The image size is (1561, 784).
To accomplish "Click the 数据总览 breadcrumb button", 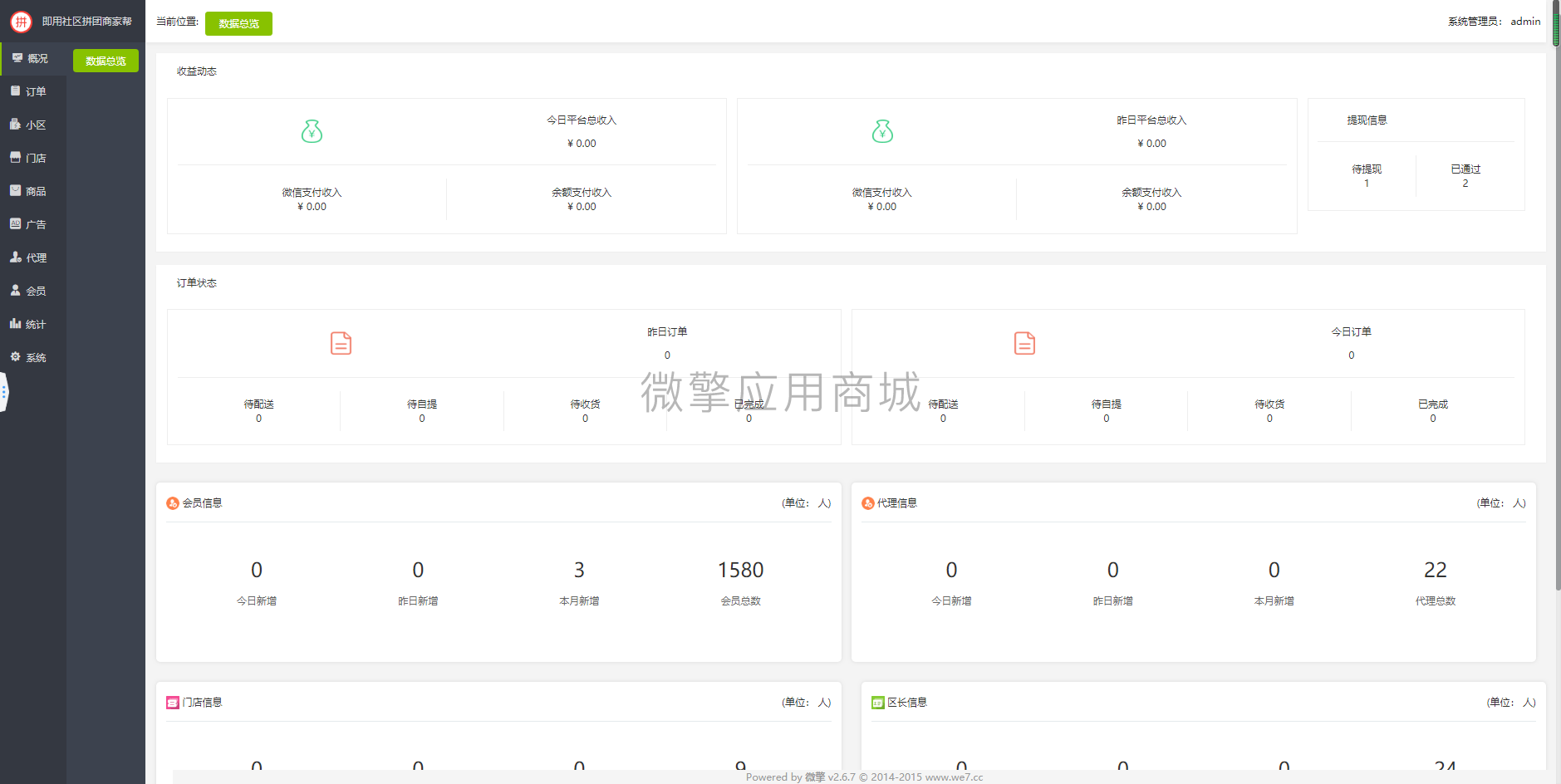I will pyautogui.click(x=238, y=23).
